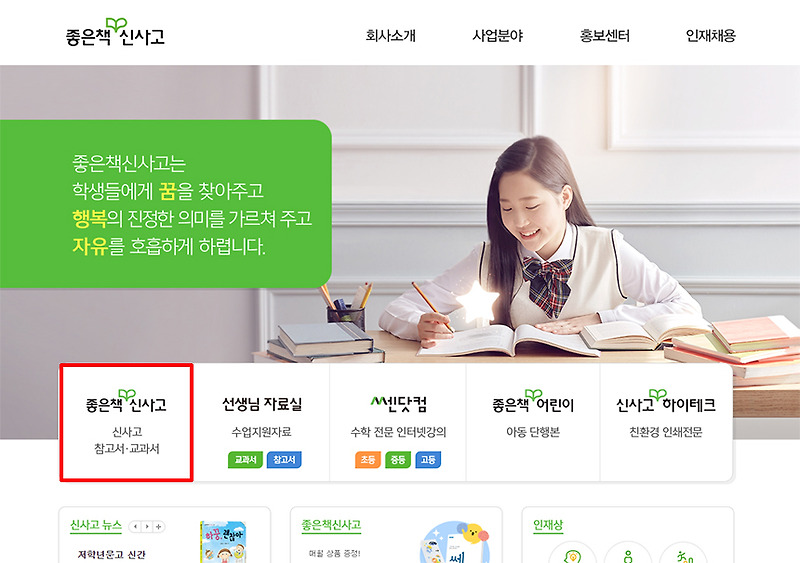Click the 하꿍 괜찮아 book cover thumbnail

coord(223,542)
